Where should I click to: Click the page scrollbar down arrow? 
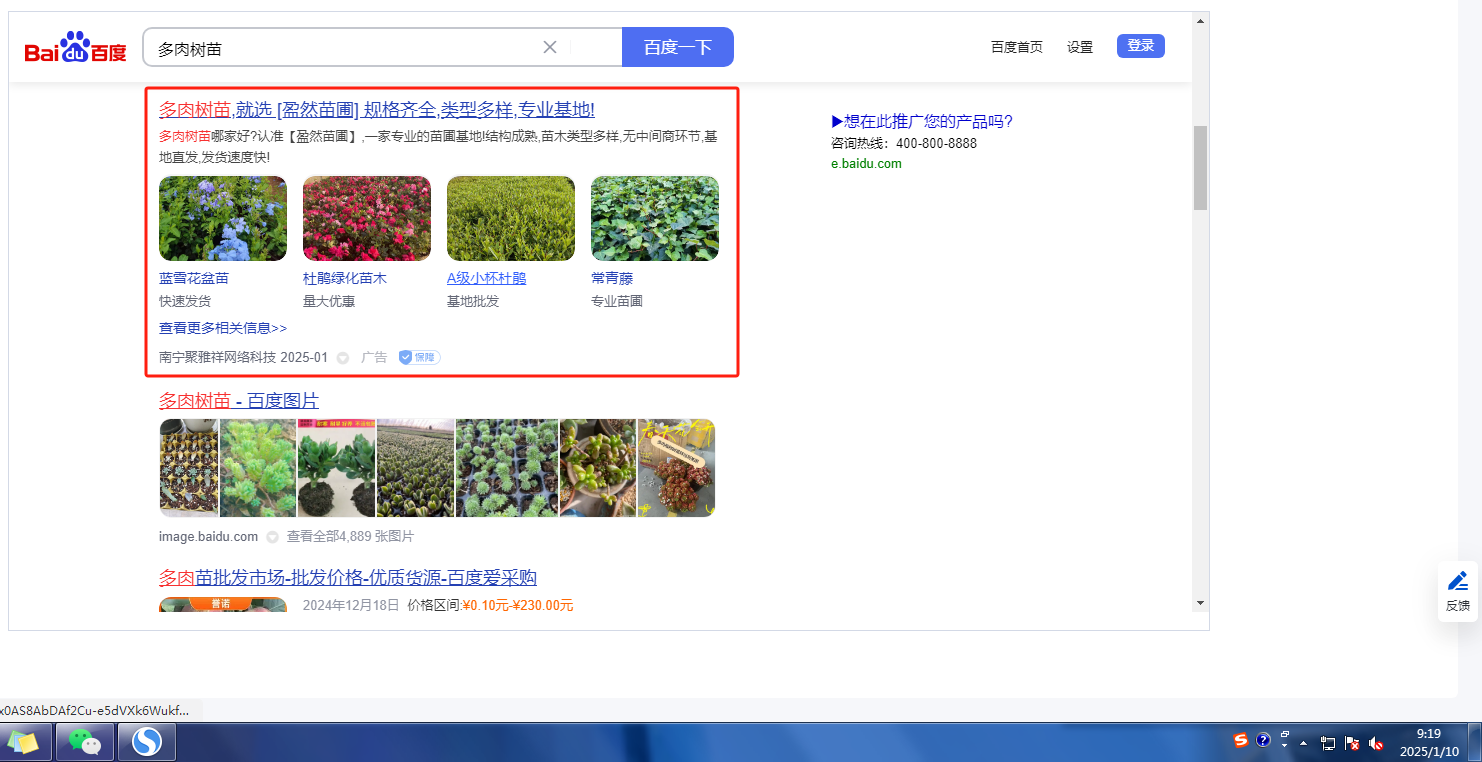pyautogui.click(x=1200, y=603)
